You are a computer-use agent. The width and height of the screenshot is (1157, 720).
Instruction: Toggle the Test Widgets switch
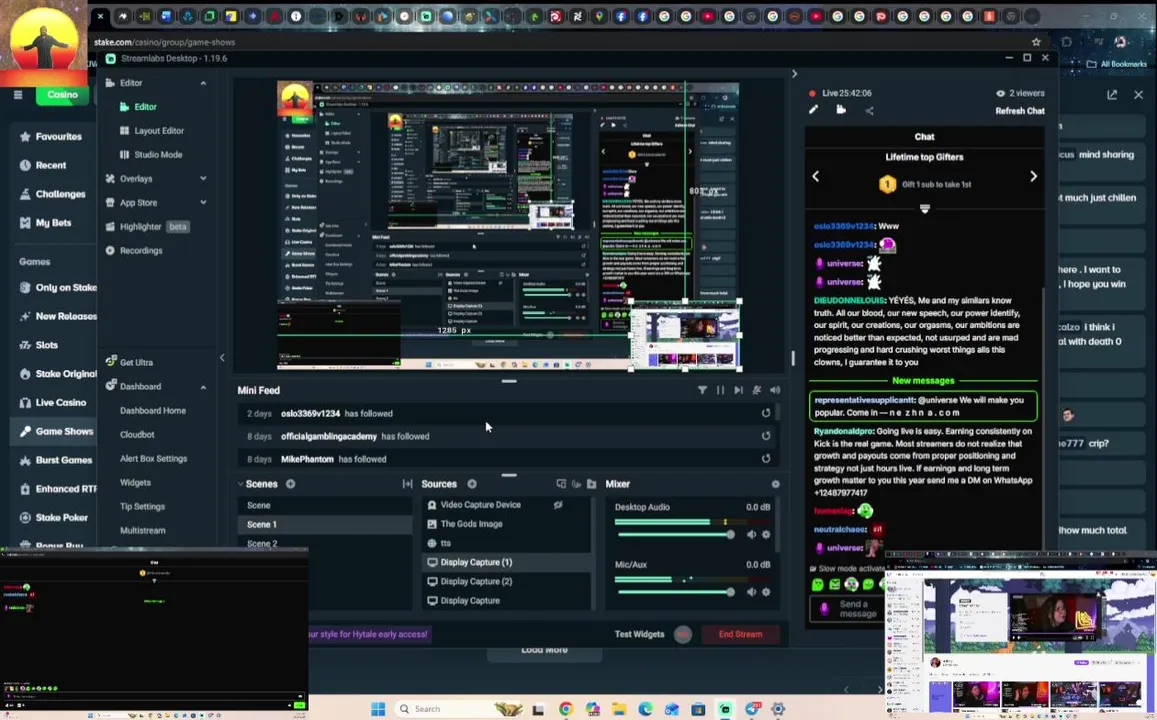683,634
